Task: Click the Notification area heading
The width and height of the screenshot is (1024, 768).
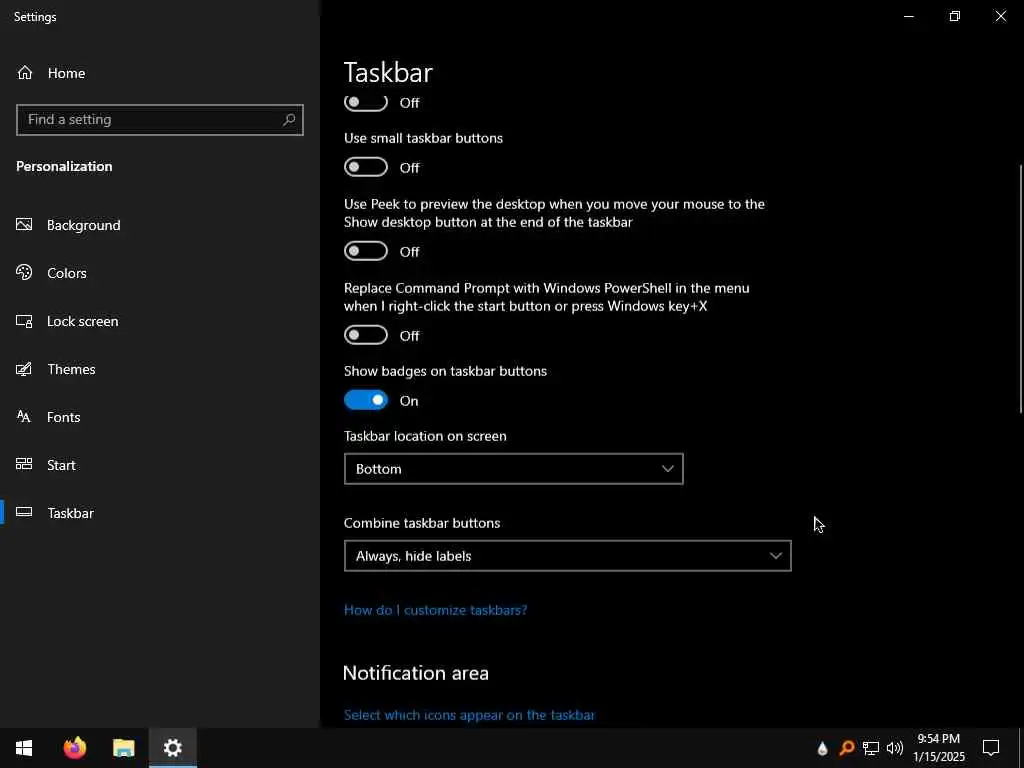Action: click(x=415, y=673)
